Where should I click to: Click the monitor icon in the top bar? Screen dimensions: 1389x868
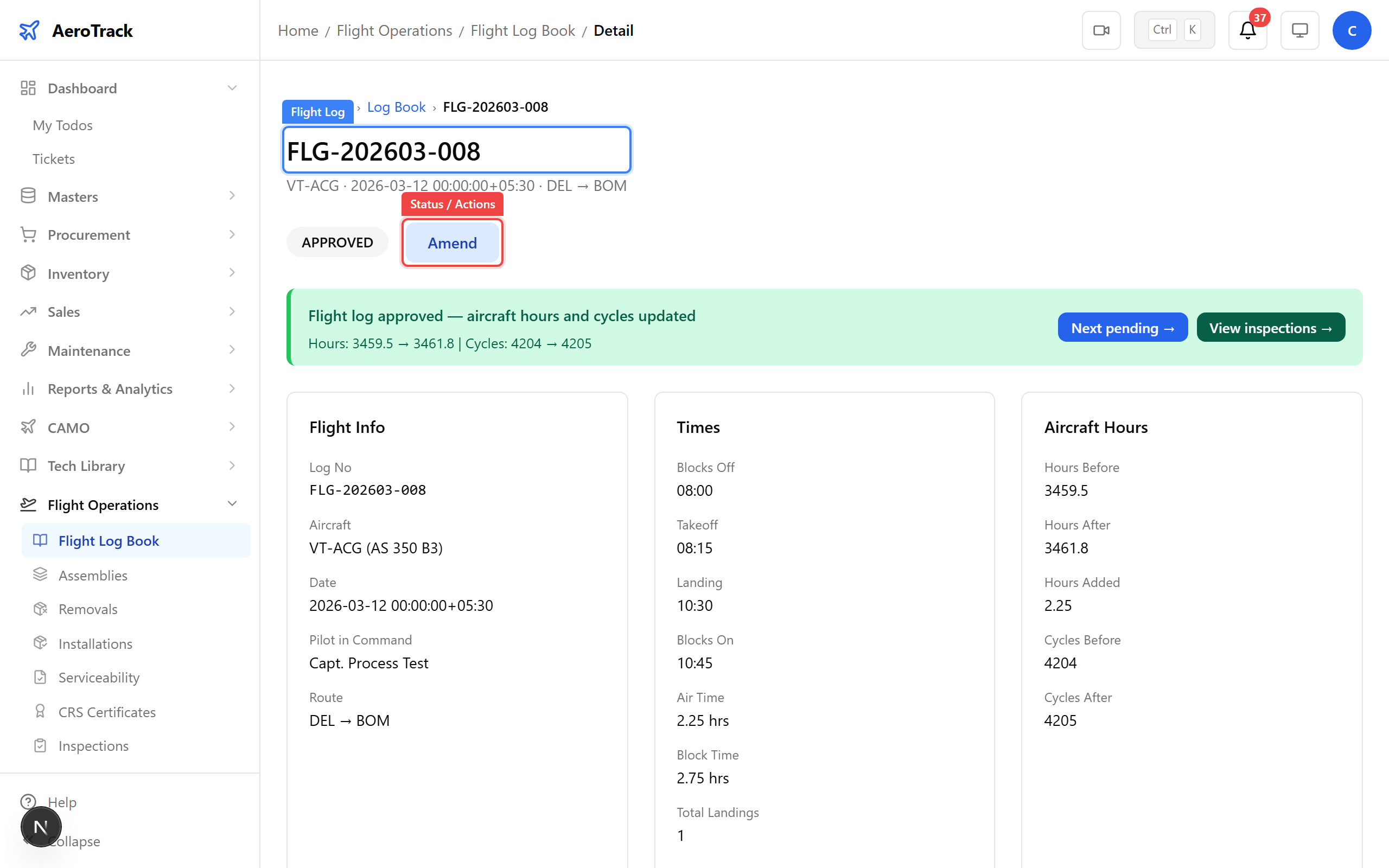point(1299,30)
